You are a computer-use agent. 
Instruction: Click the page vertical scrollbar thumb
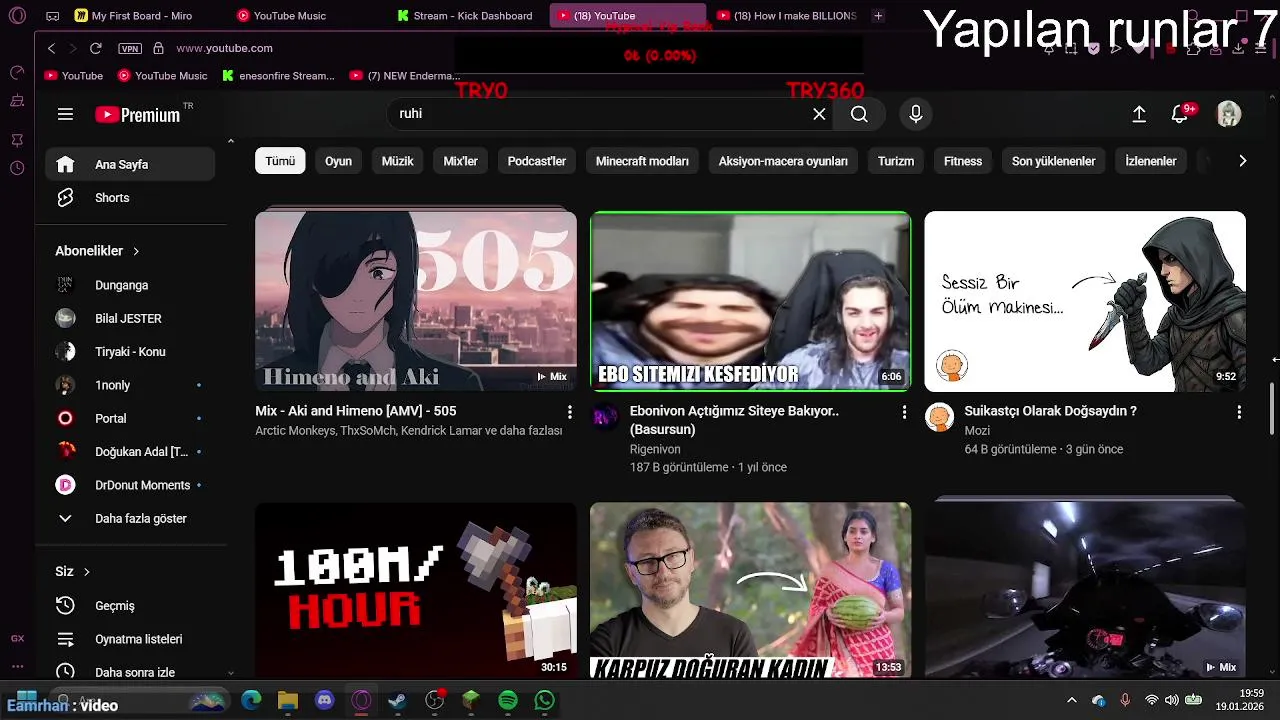pyautogui.click(x=1273, y=408)
